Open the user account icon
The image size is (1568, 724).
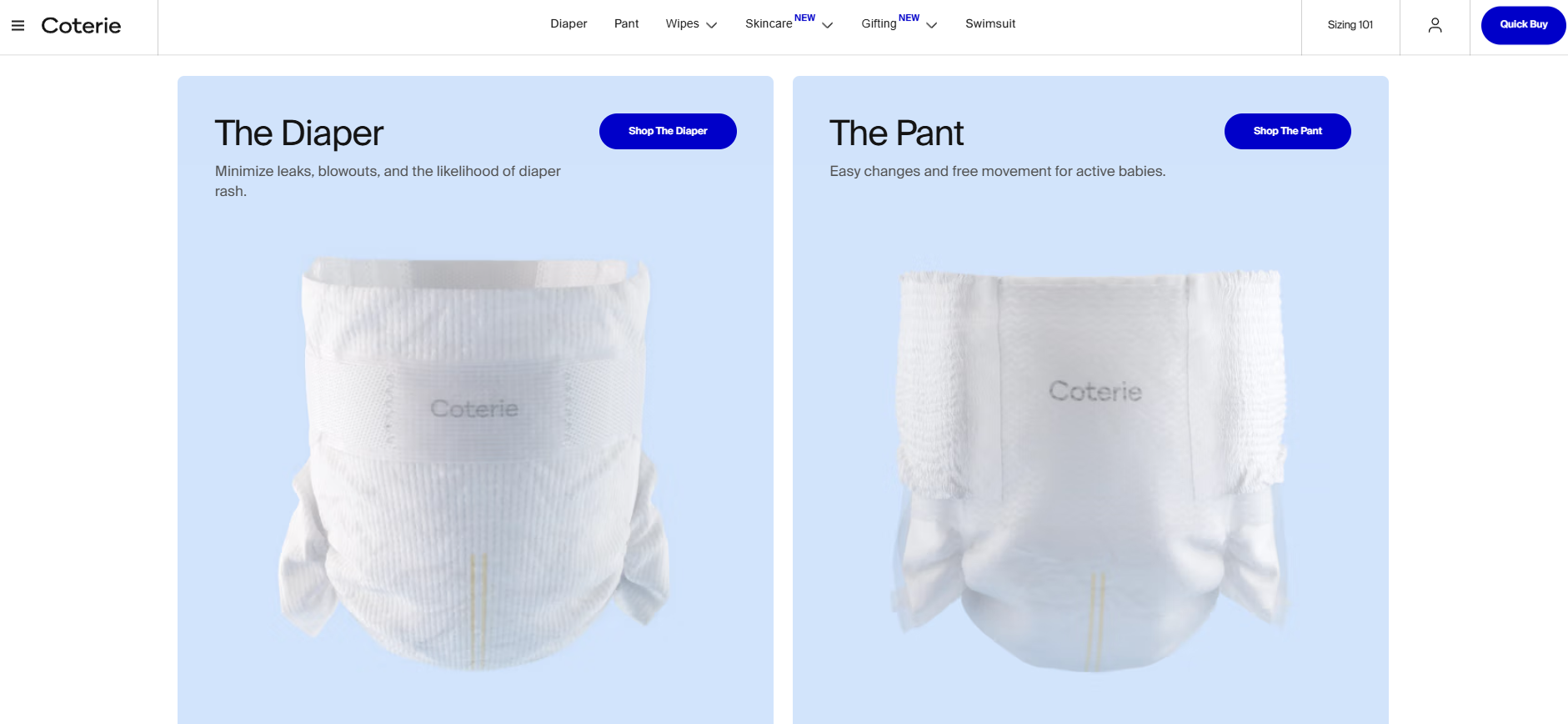1435,26
